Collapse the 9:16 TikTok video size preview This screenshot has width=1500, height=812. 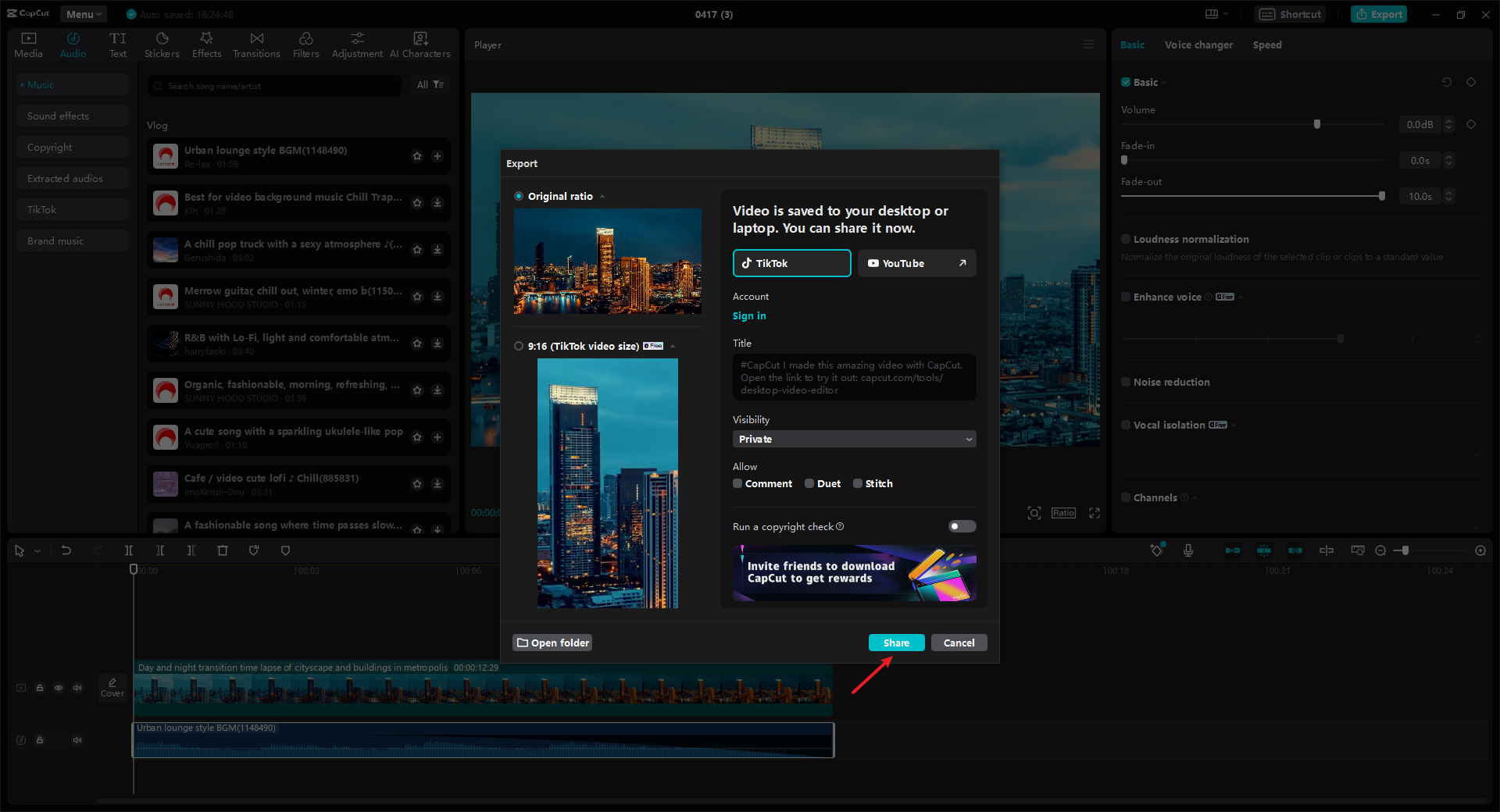coord(672,346)
